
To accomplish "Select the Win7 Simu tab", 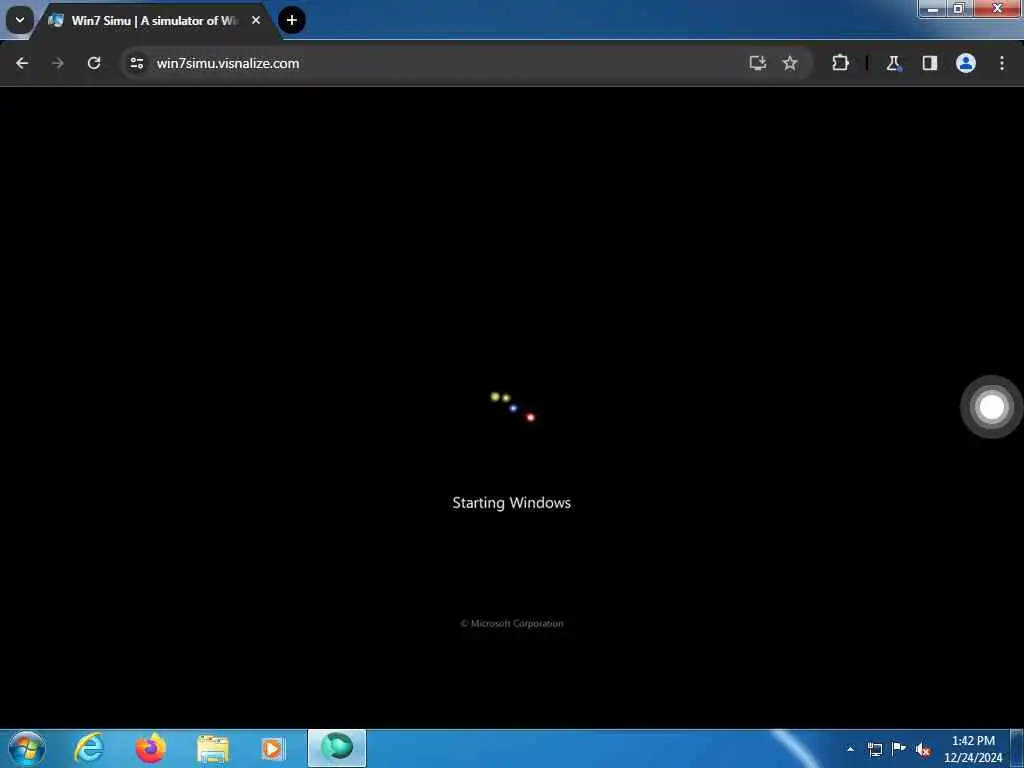I will 155,21.
